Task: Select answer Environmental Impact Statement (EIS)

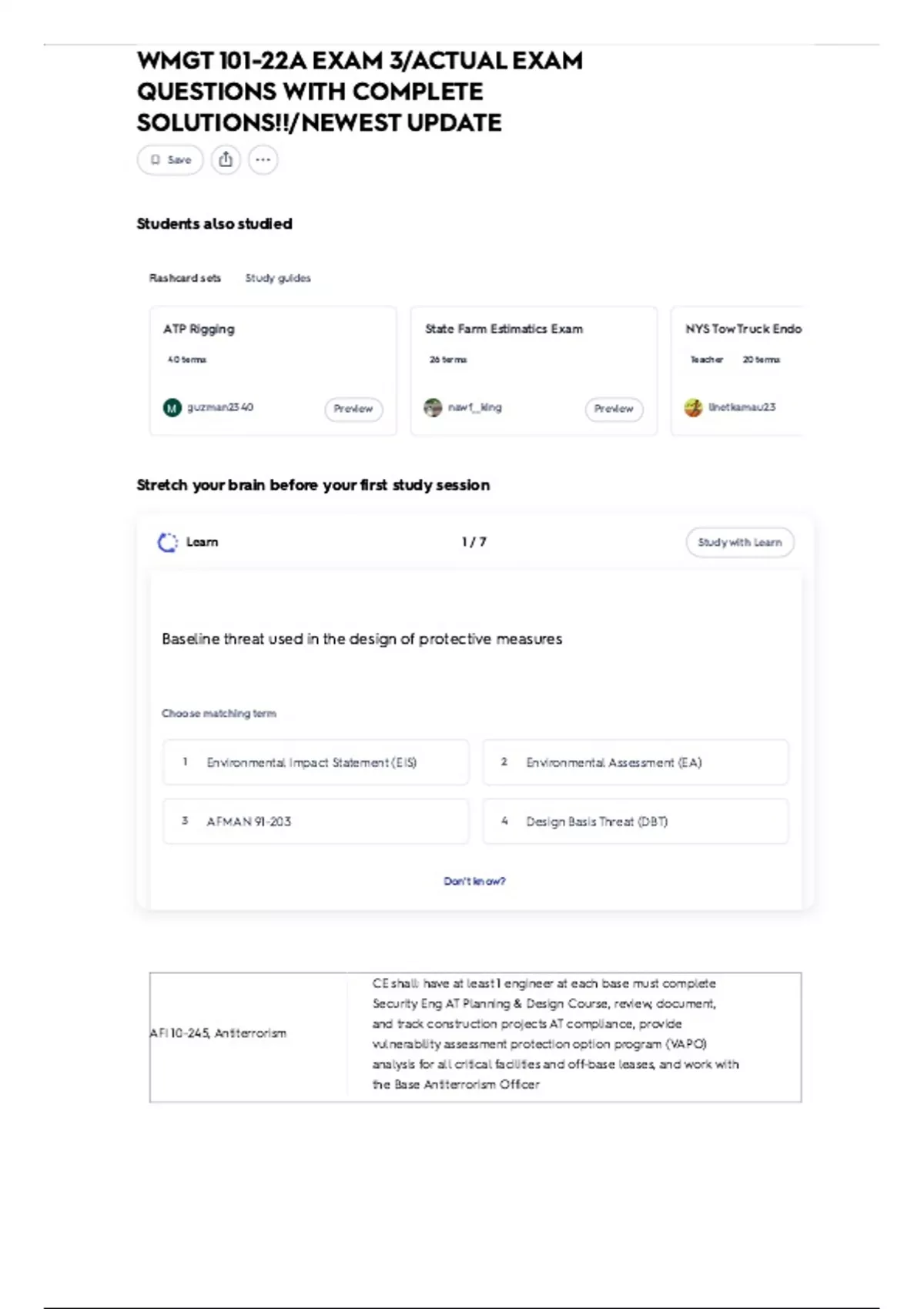Action: click(316, 762)
